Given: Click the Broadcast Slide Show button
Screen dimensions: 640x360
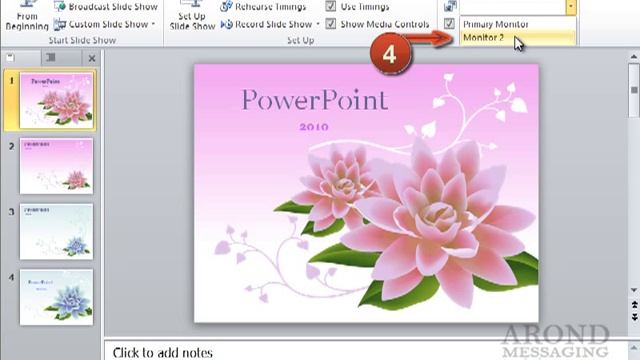Looking at the screenshot, I should 106,7.
